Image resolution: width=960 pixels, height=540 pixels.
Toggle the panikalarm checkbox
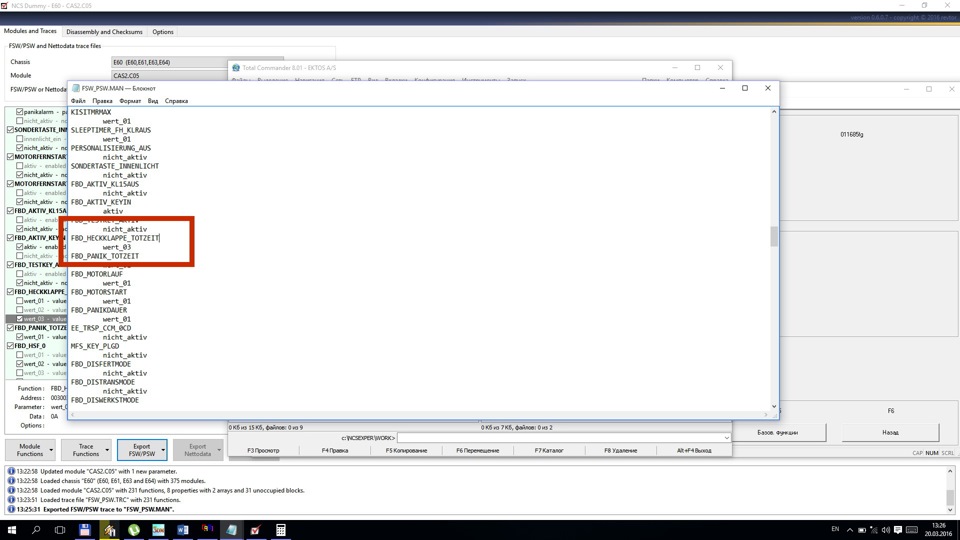click(20, 112)
